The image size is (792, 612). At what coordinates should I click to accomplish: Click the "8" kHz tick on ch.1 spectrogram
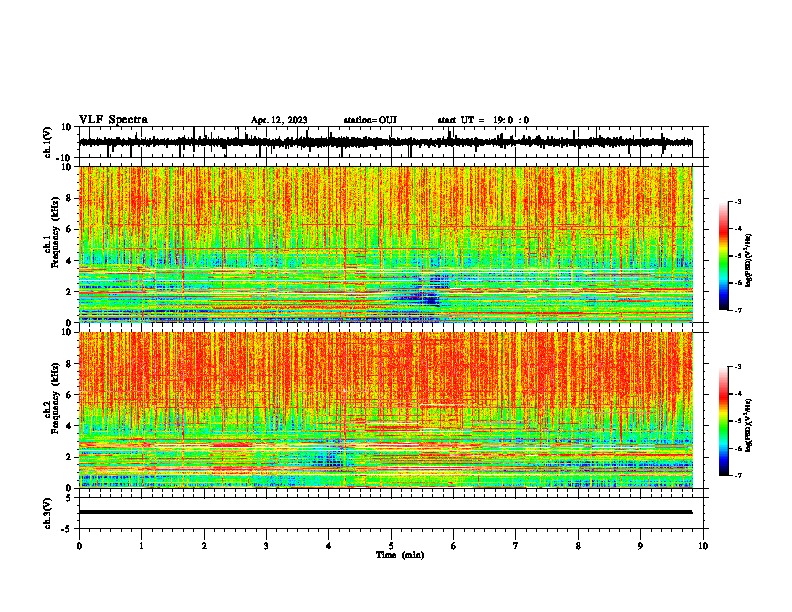point(69,198)
